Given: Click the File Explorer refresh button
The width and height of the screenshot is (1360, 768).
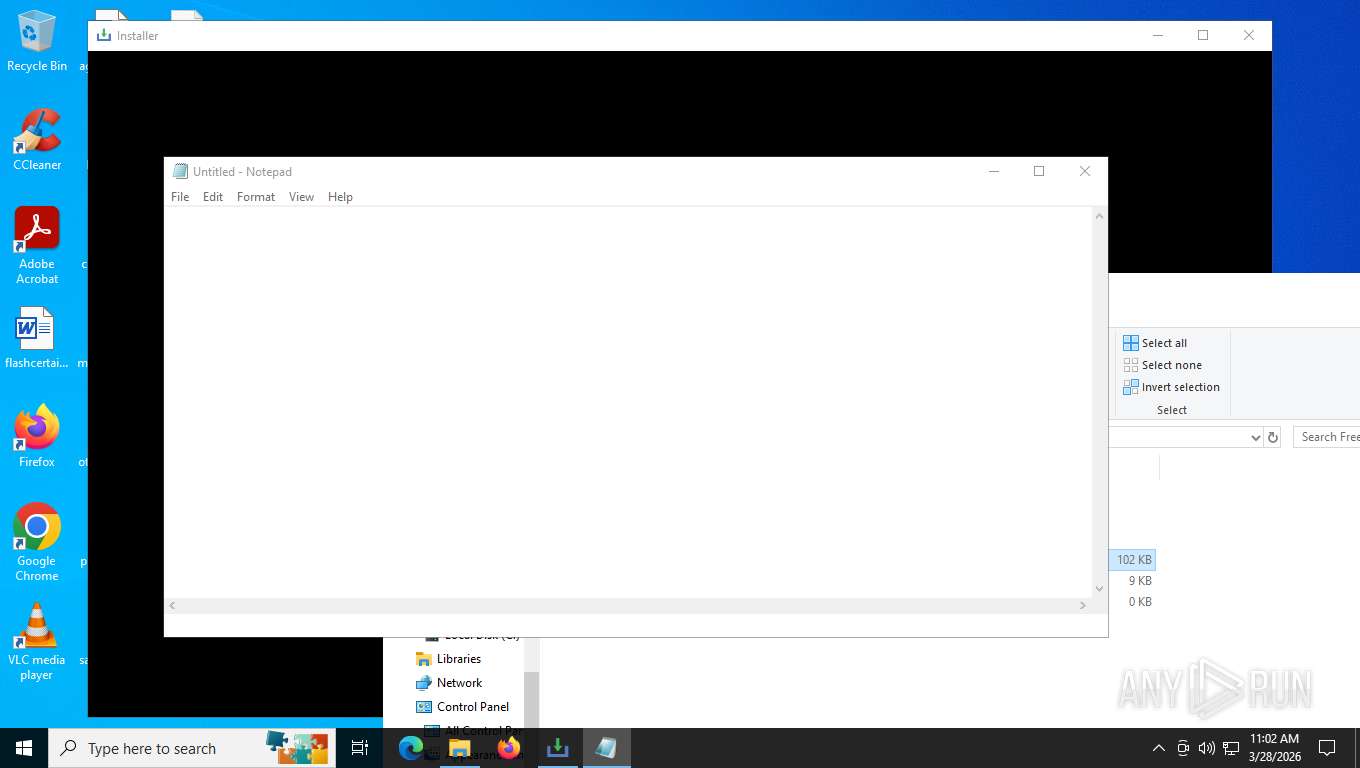Looking at the screenshot, I should (1272, 437).
